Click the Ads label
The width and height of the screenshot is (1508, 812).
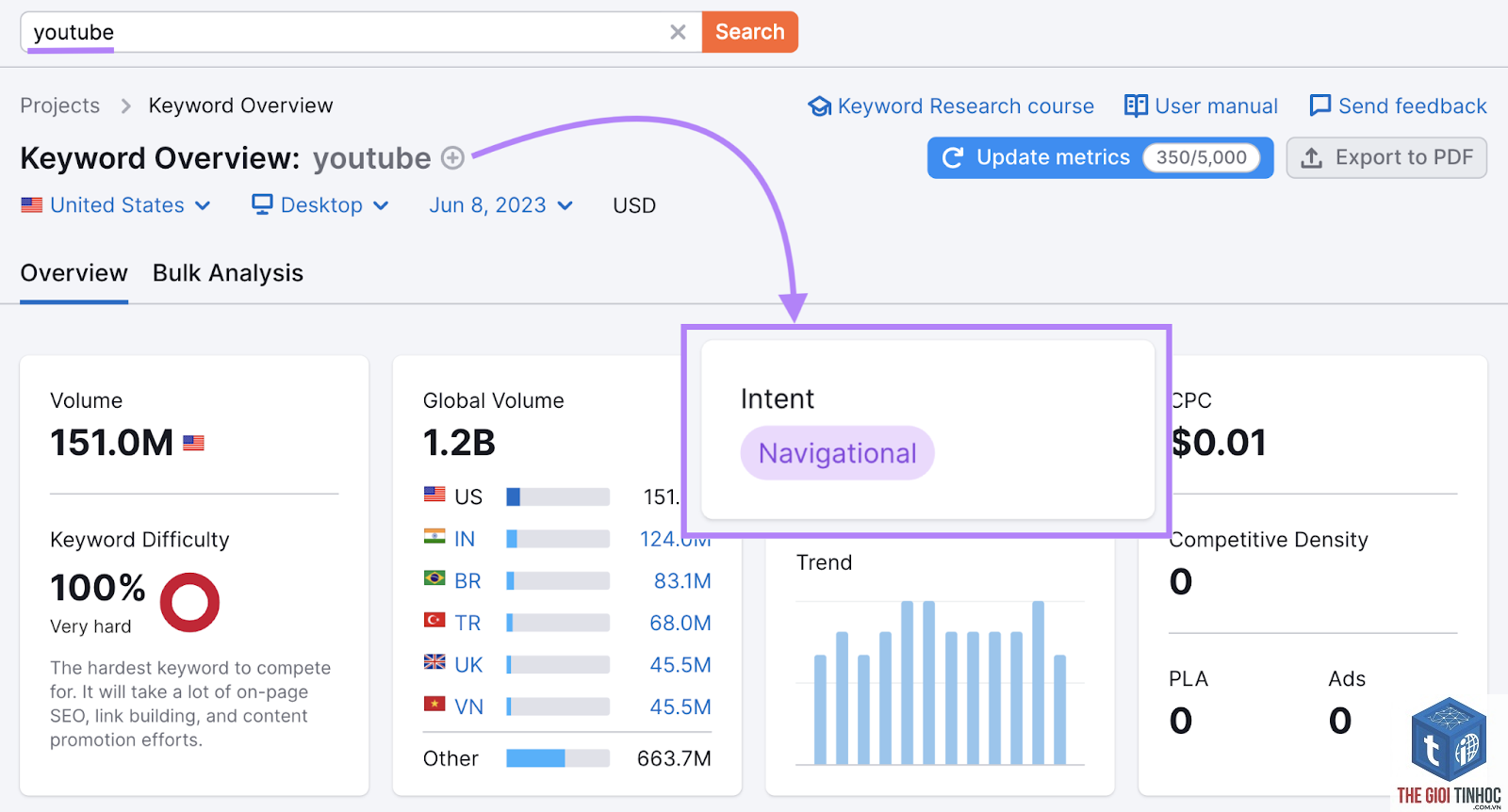click(1347, 679)
